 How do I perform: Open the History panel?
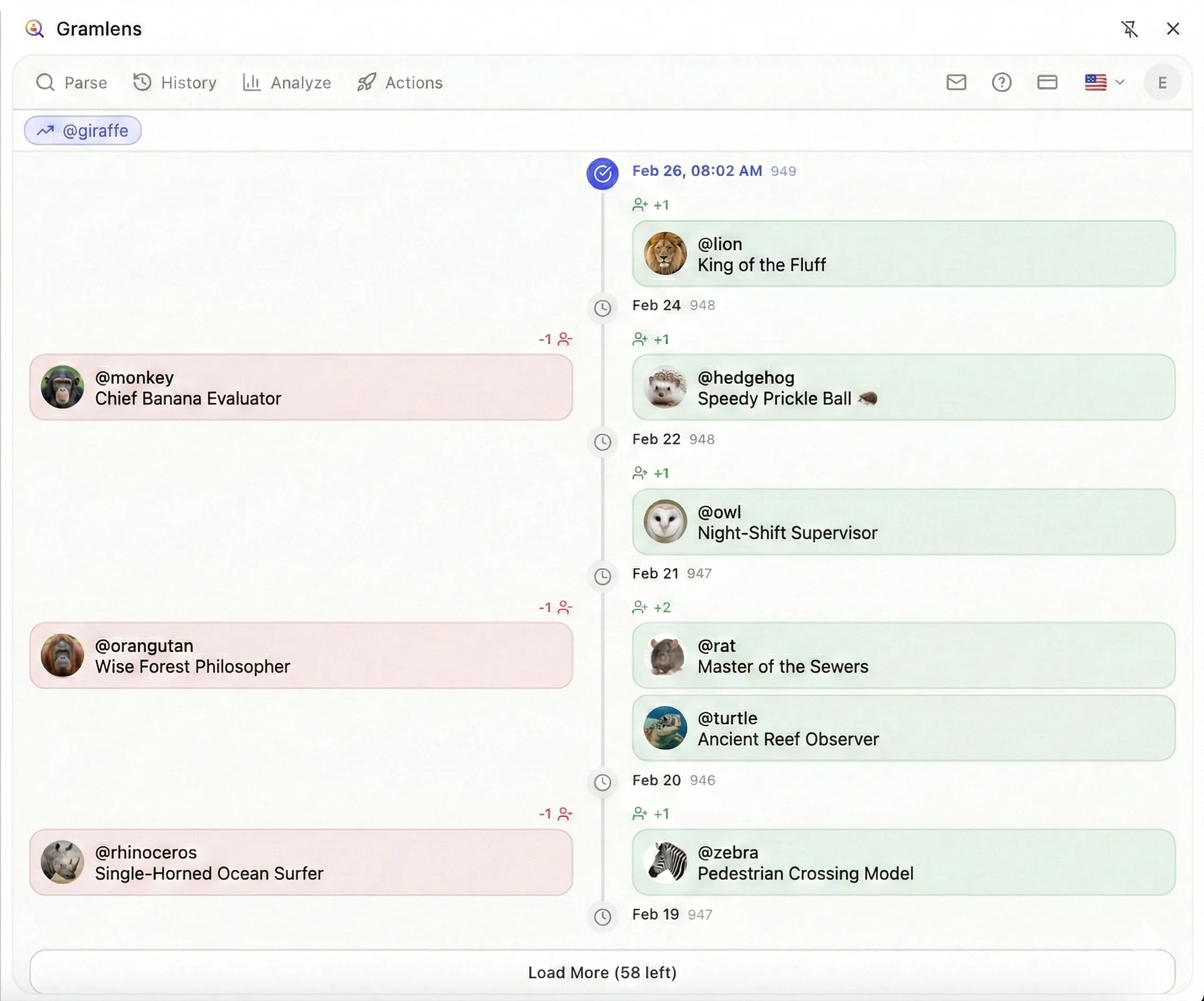point(174,83)
